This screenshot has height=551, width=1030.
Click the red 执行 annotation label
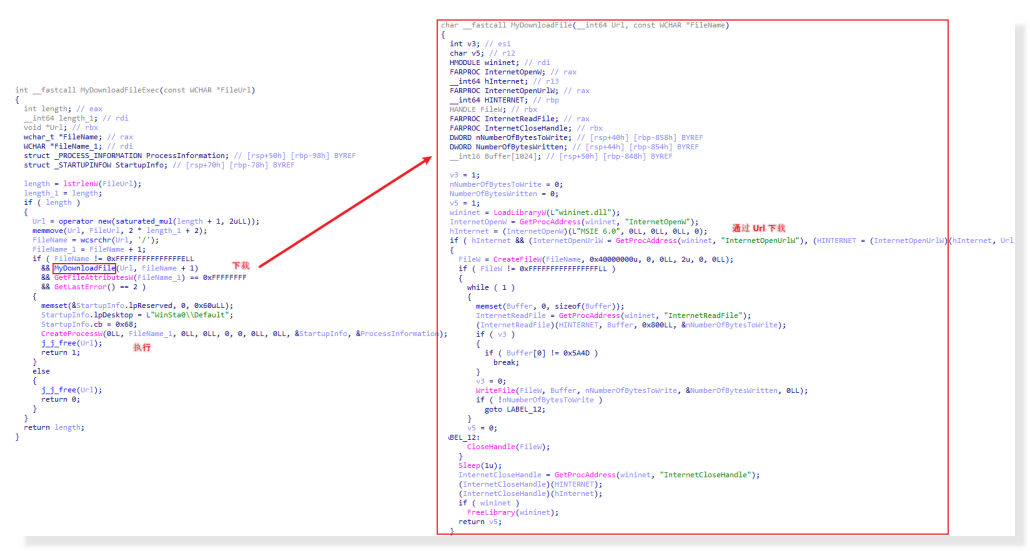click(x=142, y=347)
